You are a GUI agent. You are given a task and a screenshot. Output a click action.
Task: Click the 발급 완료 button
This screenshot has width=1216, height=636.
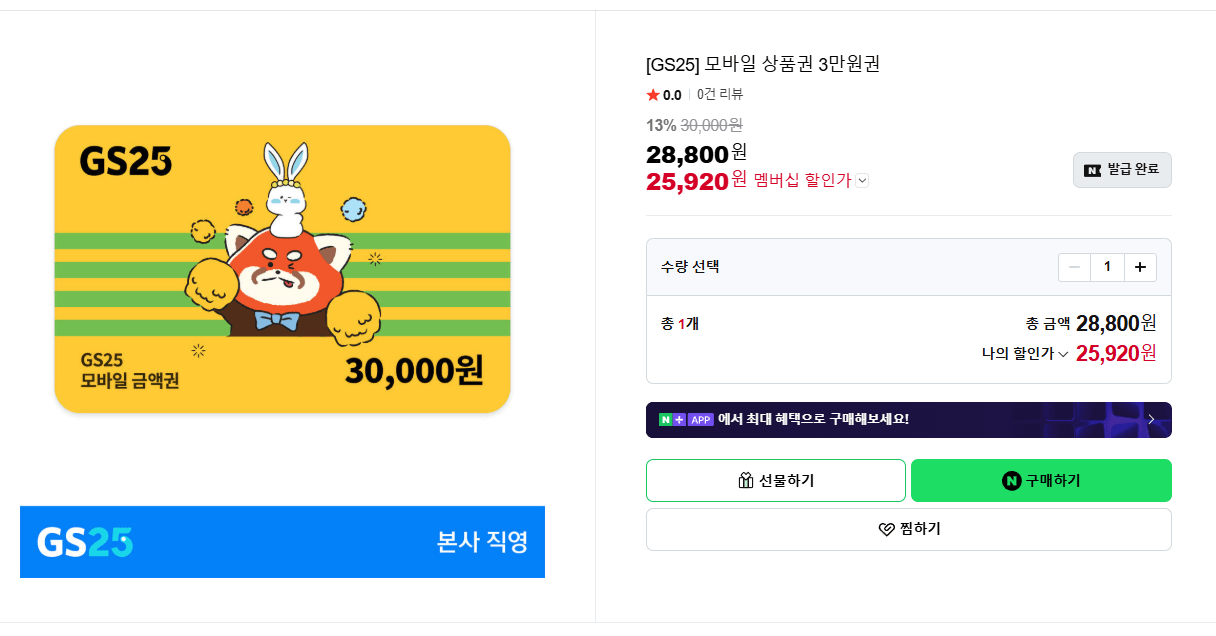1122,169
